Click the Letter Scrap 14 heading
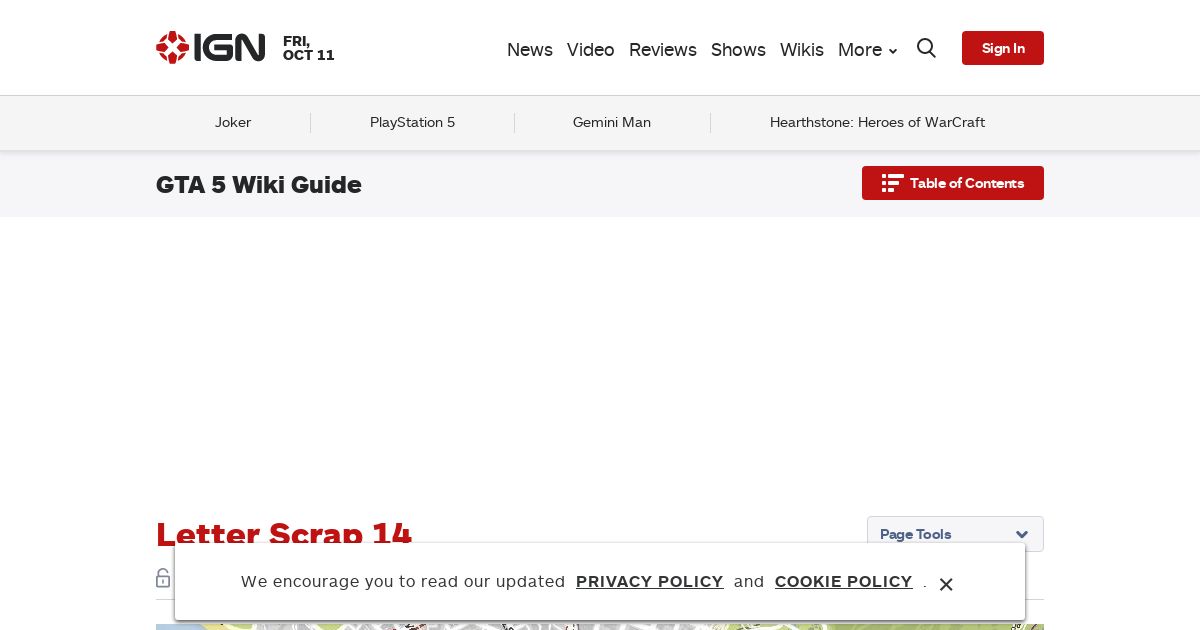Viewport: 1200px width, 630px height. pos(284,534)
